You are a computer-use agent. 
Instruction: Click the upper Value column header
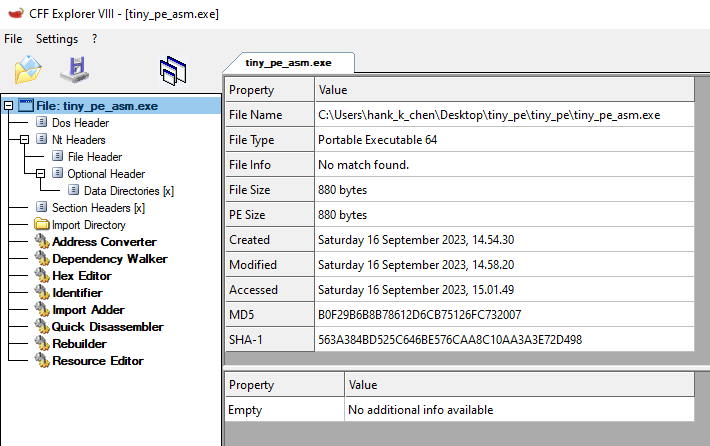504,90
